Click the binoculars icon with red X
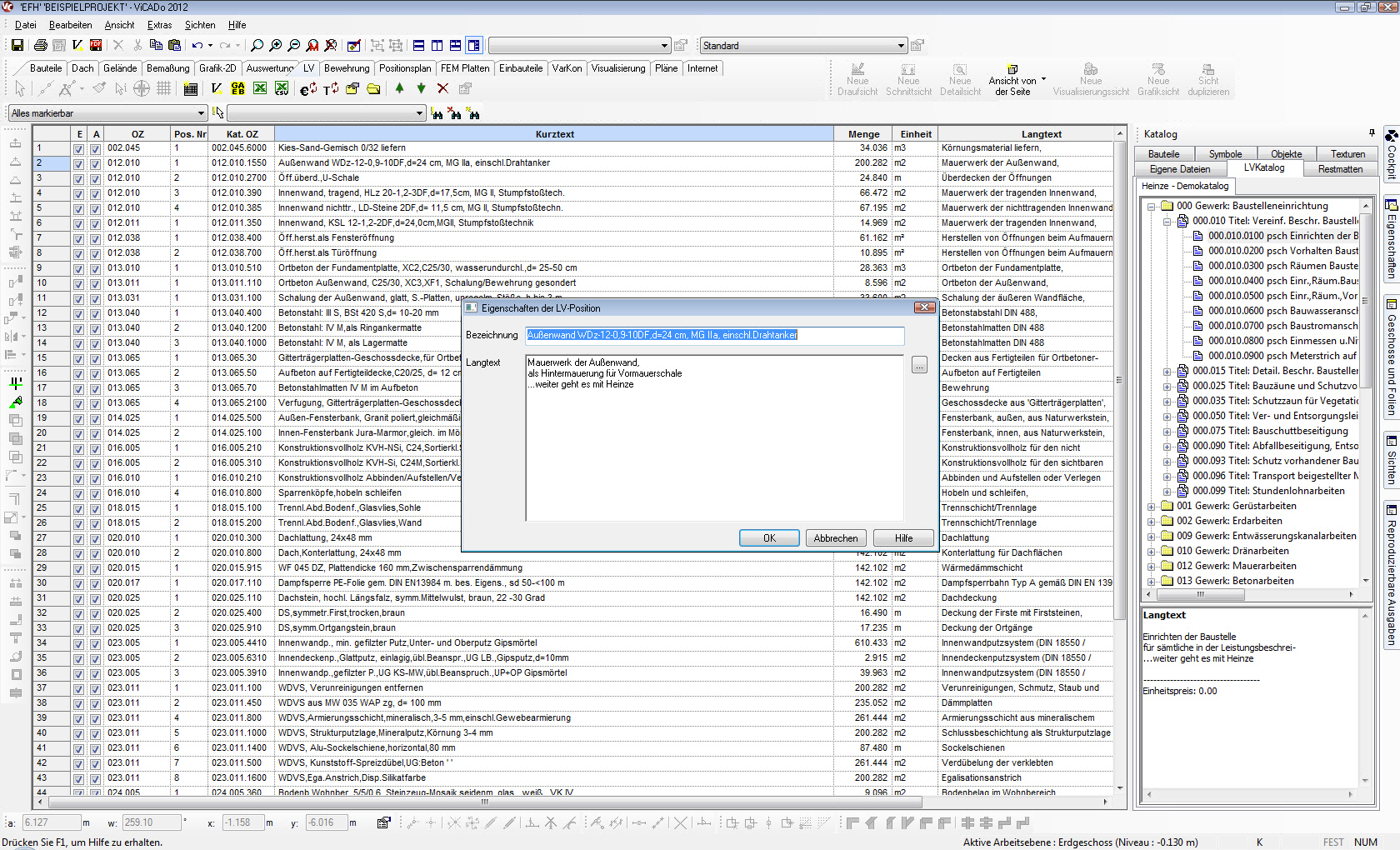The width and height of the screenshot is (1400, 850). point(455,113)
